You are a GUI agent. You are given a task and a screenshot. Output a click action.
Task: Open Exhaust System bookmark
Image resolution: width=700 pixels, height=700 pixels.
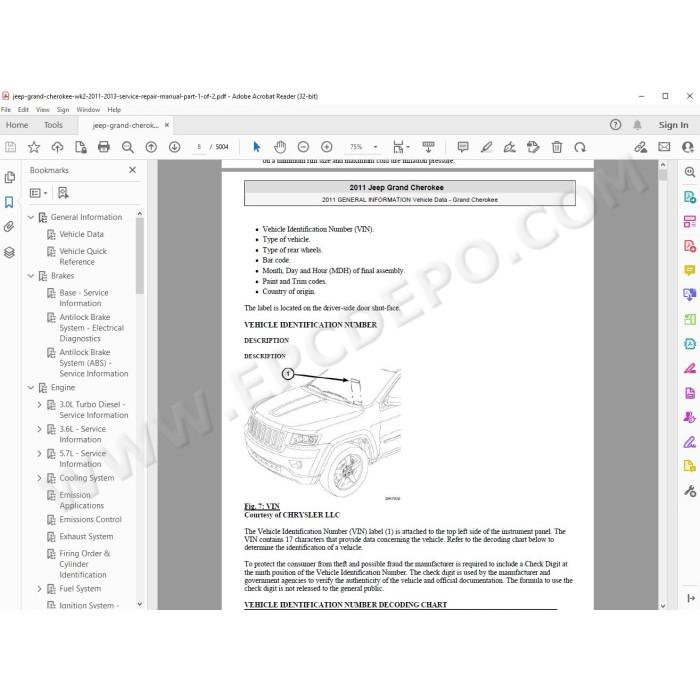pos(86,537)
